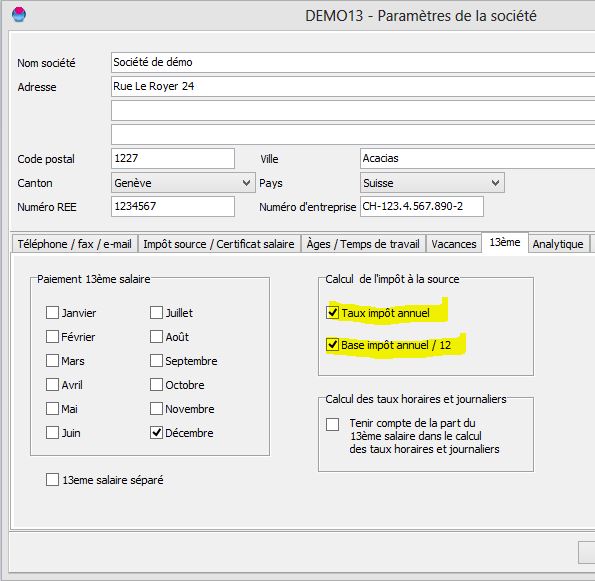
Task: Select the Ville field containing Acacias
Action: point(477,159)
